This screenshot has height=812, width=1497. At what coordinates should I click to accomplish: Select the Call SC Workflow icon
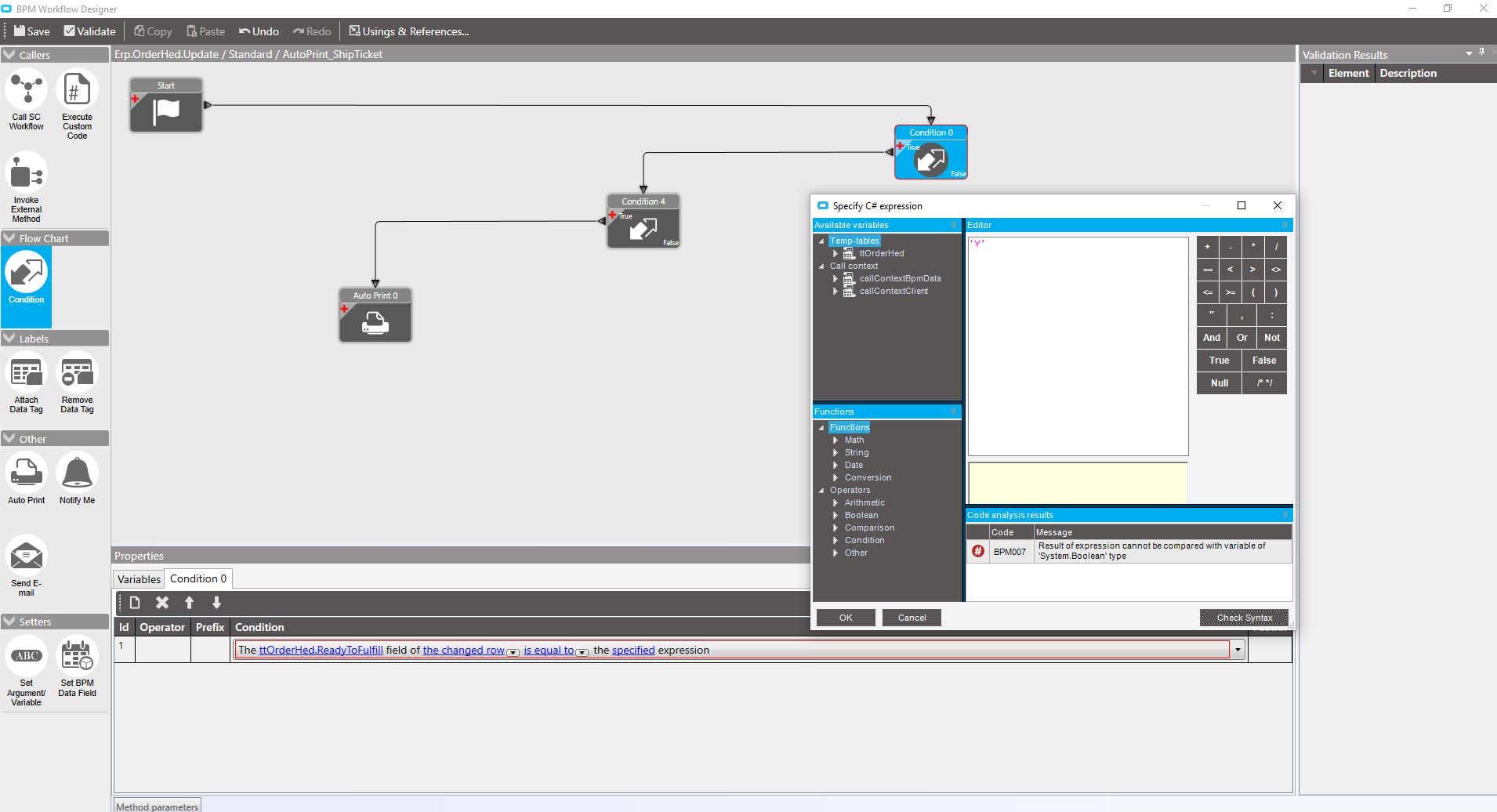point(27,90)
